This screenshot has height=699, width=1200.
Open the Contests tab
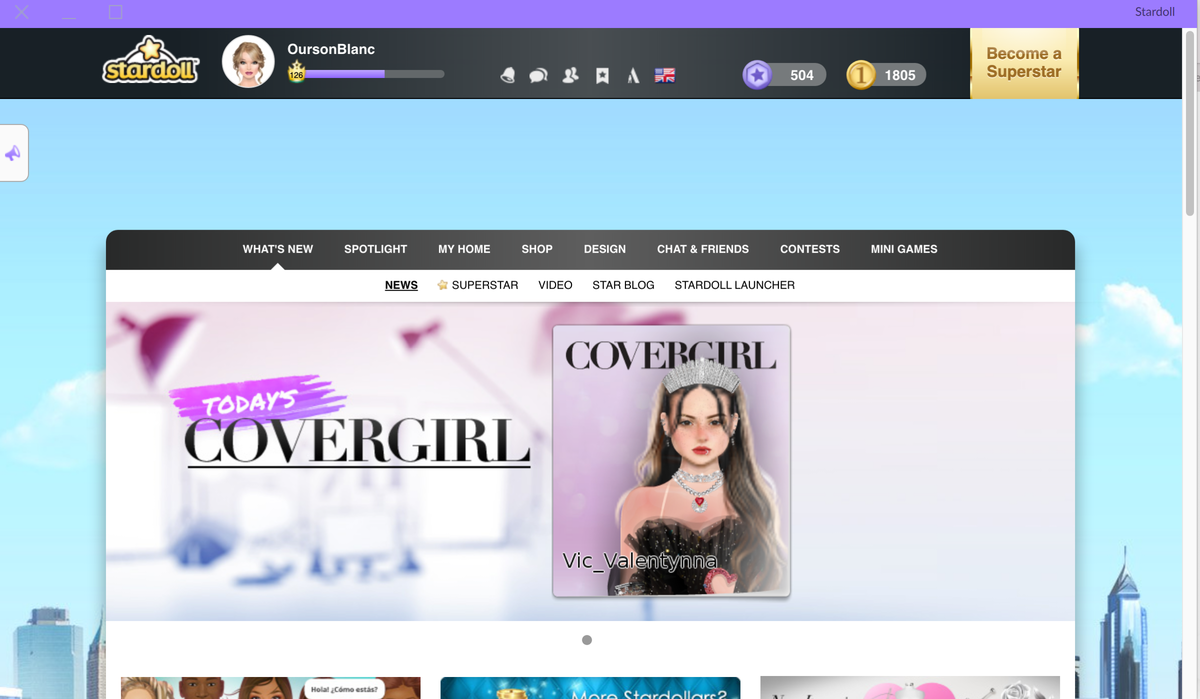coord(810,249)
